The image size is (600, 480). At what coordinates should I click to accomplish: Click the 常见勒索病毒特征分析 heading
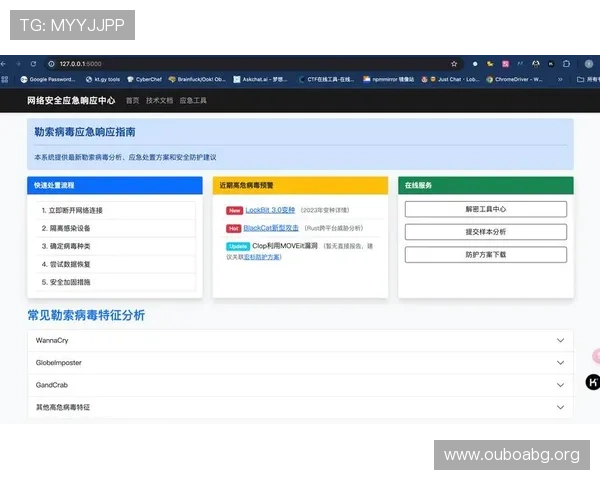[x=86, y=315]
